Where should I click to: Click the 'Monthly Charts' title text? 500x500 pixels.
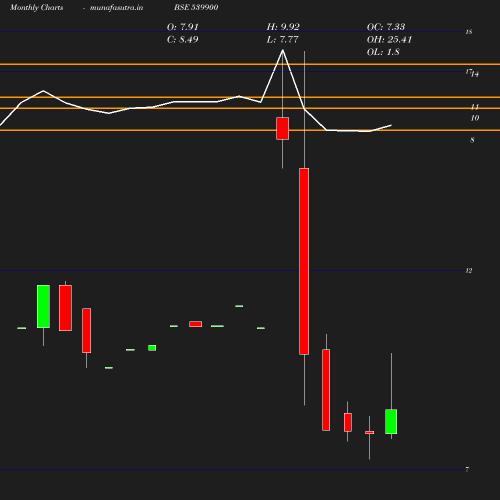(x=37, y=7)
